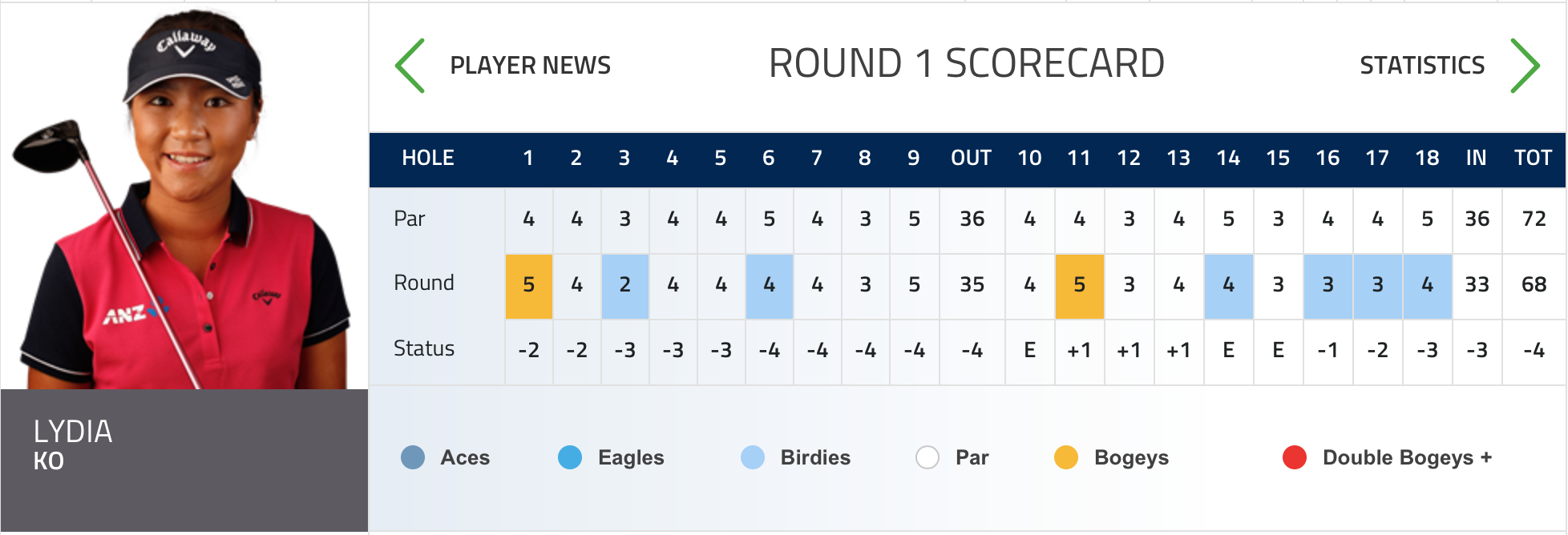Select the bogey score on hole 11
1568x535 pixels.
pos(1080,285)
